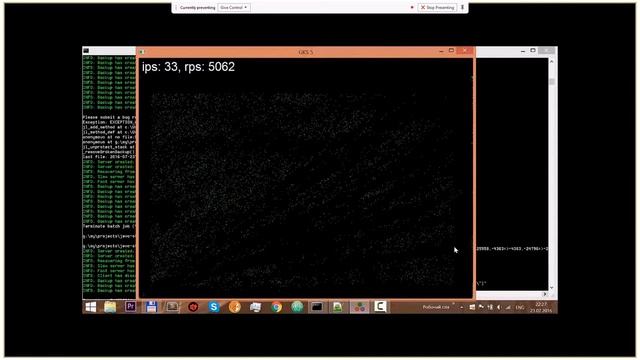Viewport: 640px width, 360px height.
Task: Open Google Chrome from the taskbar
Action: pos(276,307)
